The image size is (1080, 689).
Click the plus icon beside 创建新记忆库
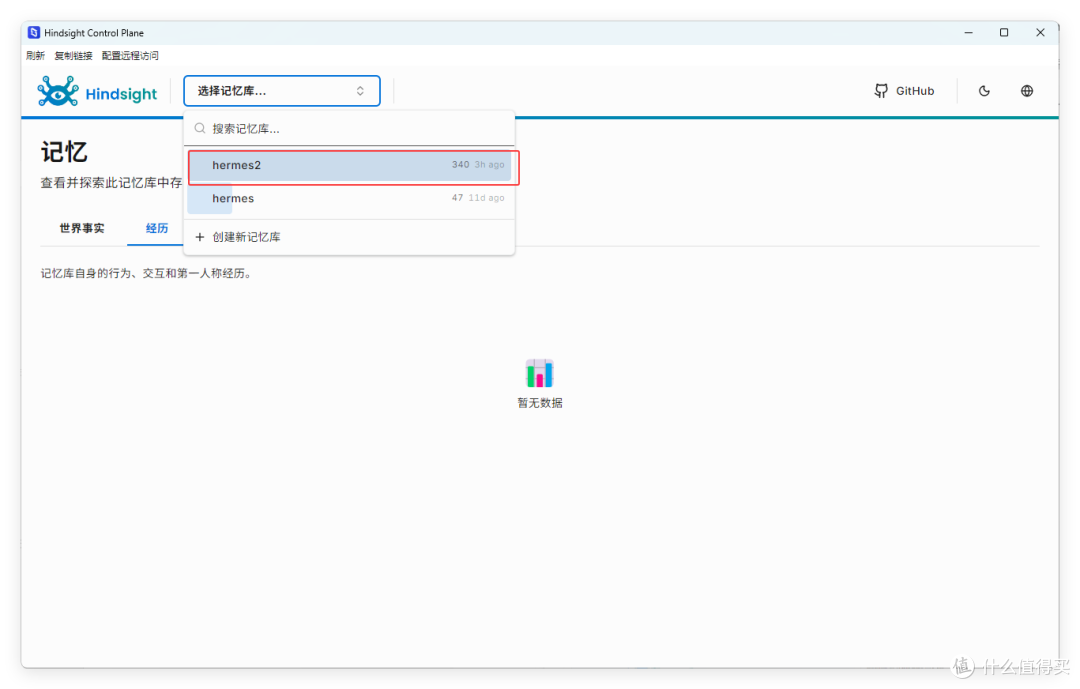(x=200, y=237)
